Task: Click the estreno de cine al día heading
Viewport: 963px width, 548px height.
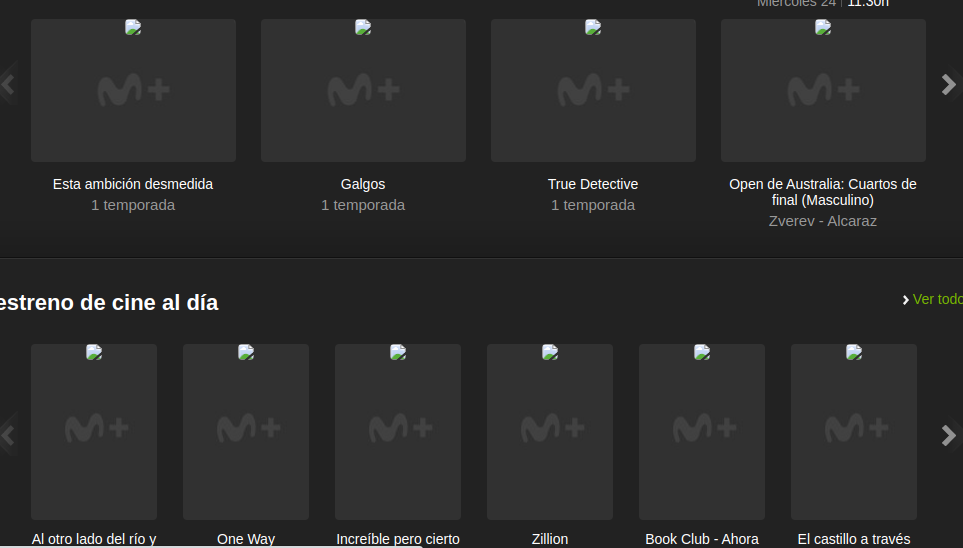Action: point(109,302)
